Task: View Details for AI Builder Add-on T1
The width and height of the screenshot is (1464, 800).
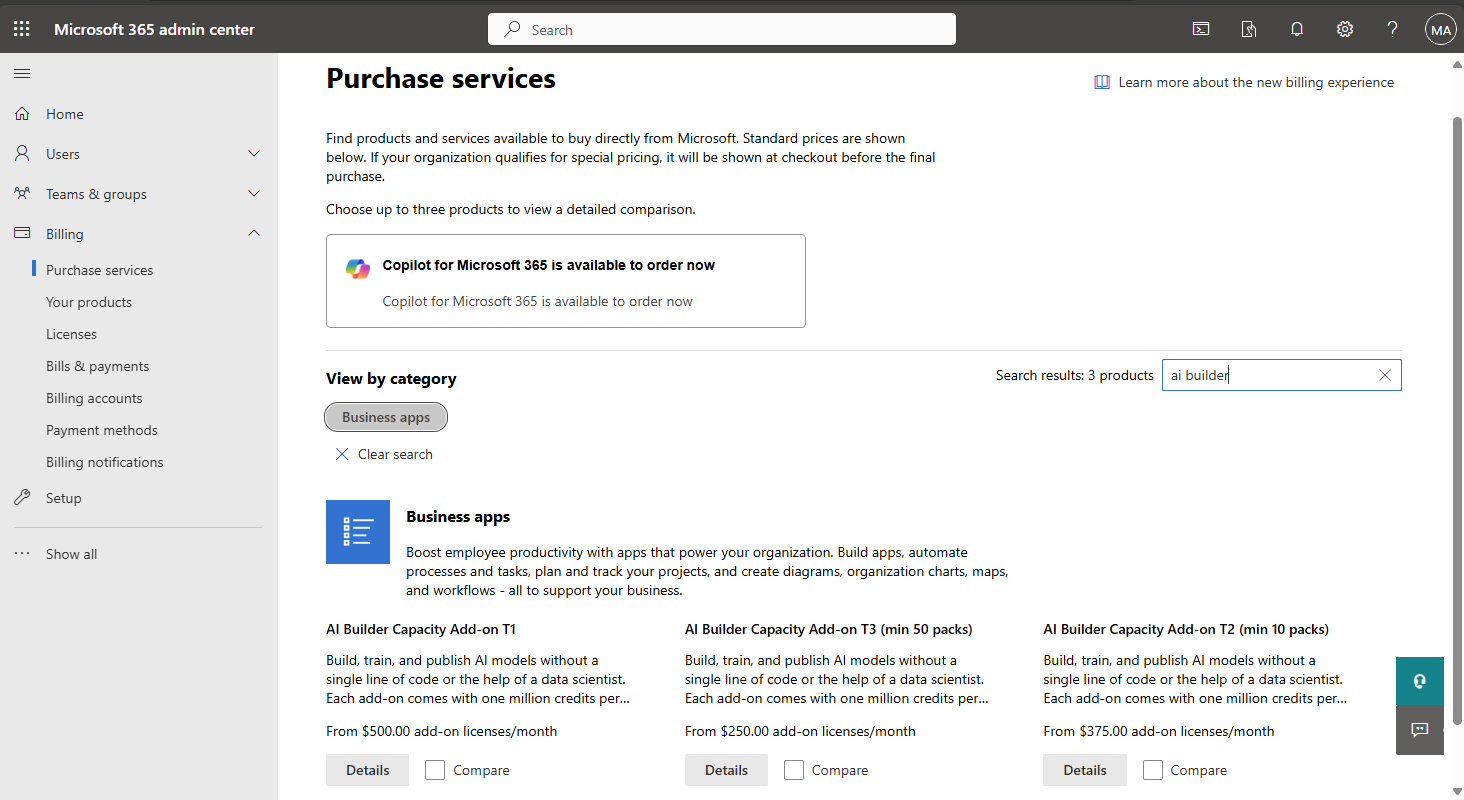Action: 367,770
